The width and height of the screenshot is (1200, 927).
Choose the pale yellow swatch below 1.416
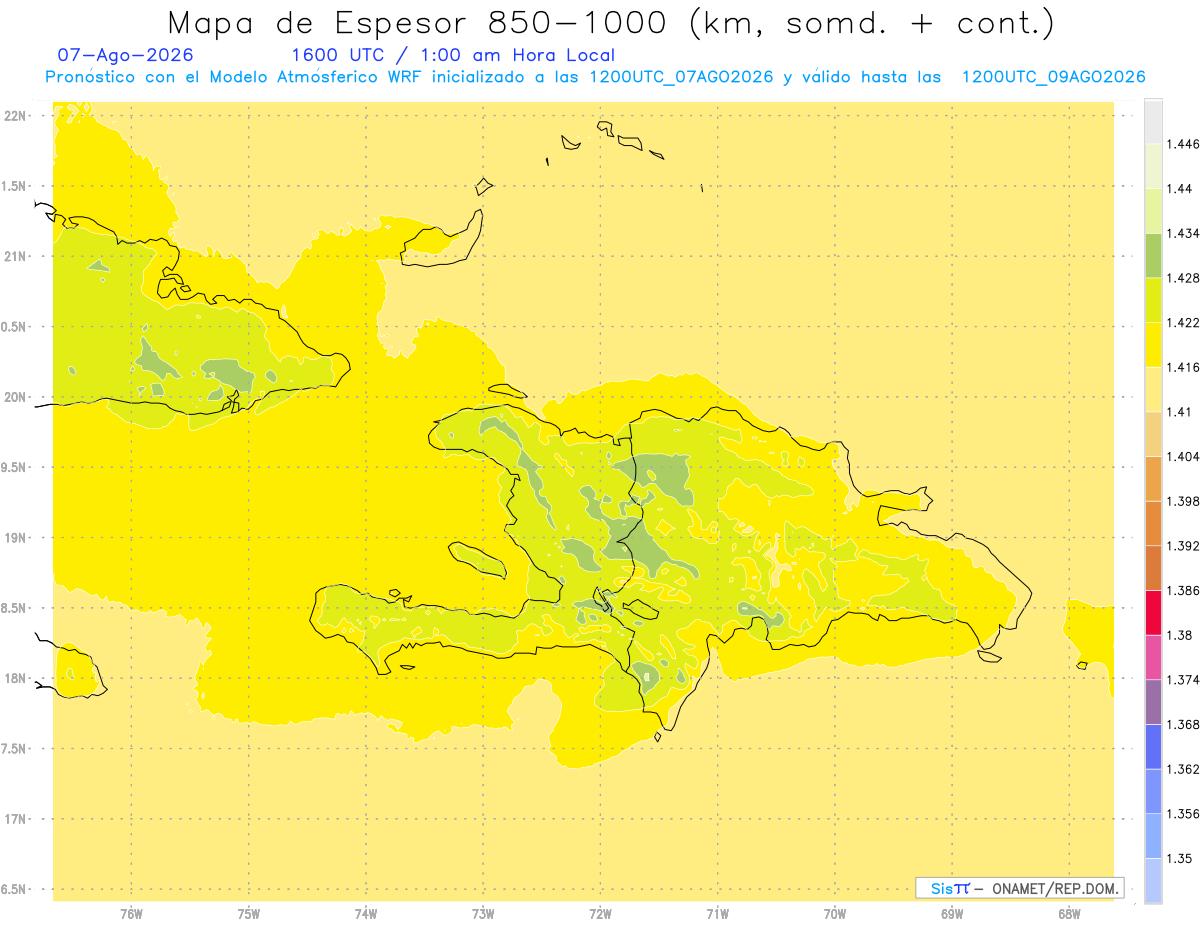tap(1153, 389)
